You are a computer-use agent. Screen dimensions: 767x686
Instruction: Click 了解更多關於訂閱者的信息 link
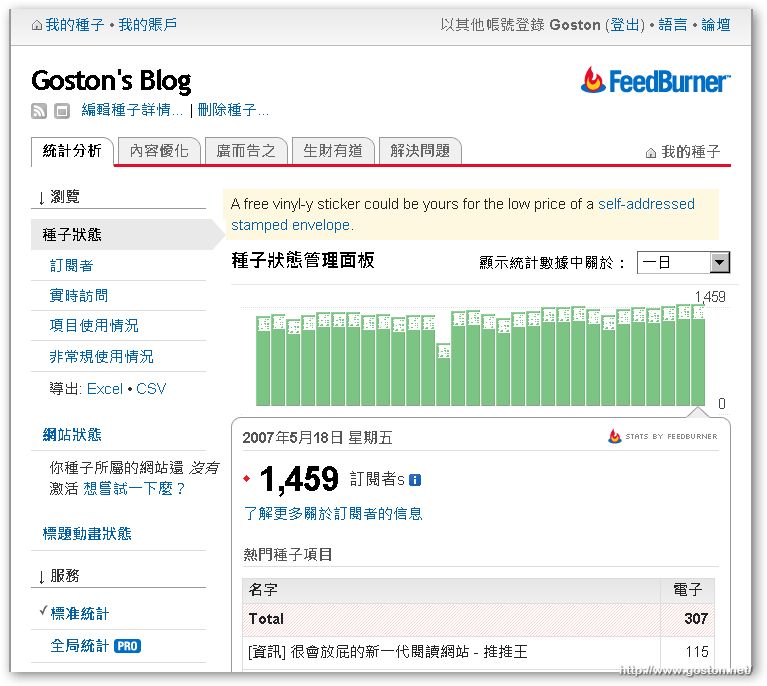(333, 513)
